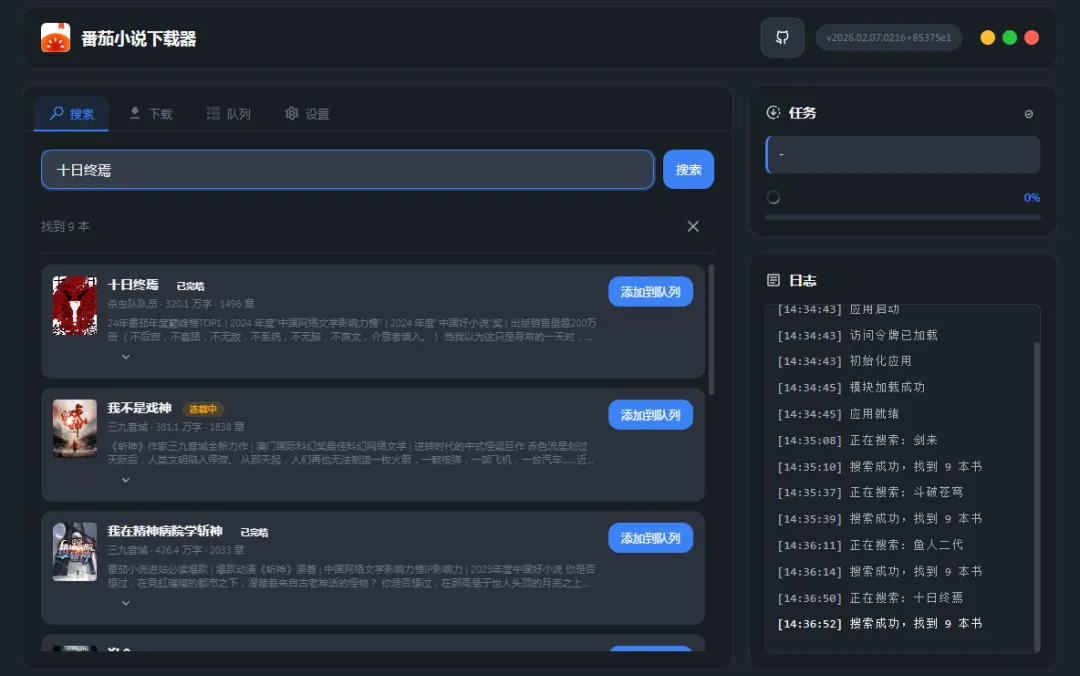Viewport: 1080px width, 676px height.
Task: Add 十日终焉 to the queue
Action: coord(650,291)
